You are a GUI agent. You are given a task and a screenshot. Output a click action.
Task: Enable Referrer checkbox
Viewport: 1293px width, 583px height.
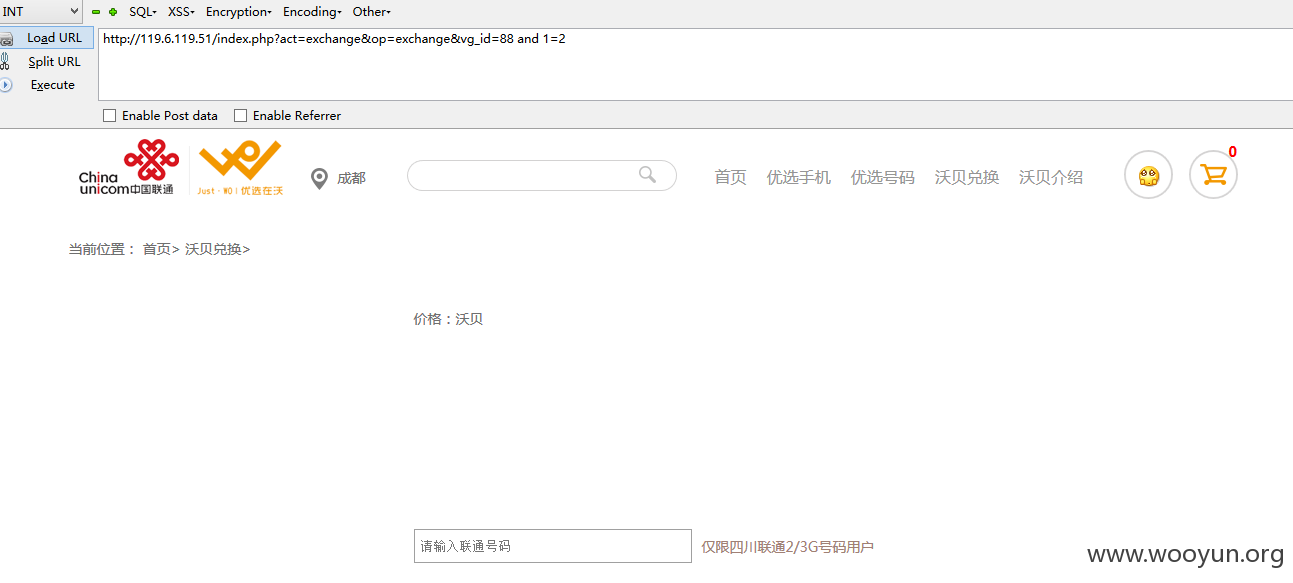240,116
